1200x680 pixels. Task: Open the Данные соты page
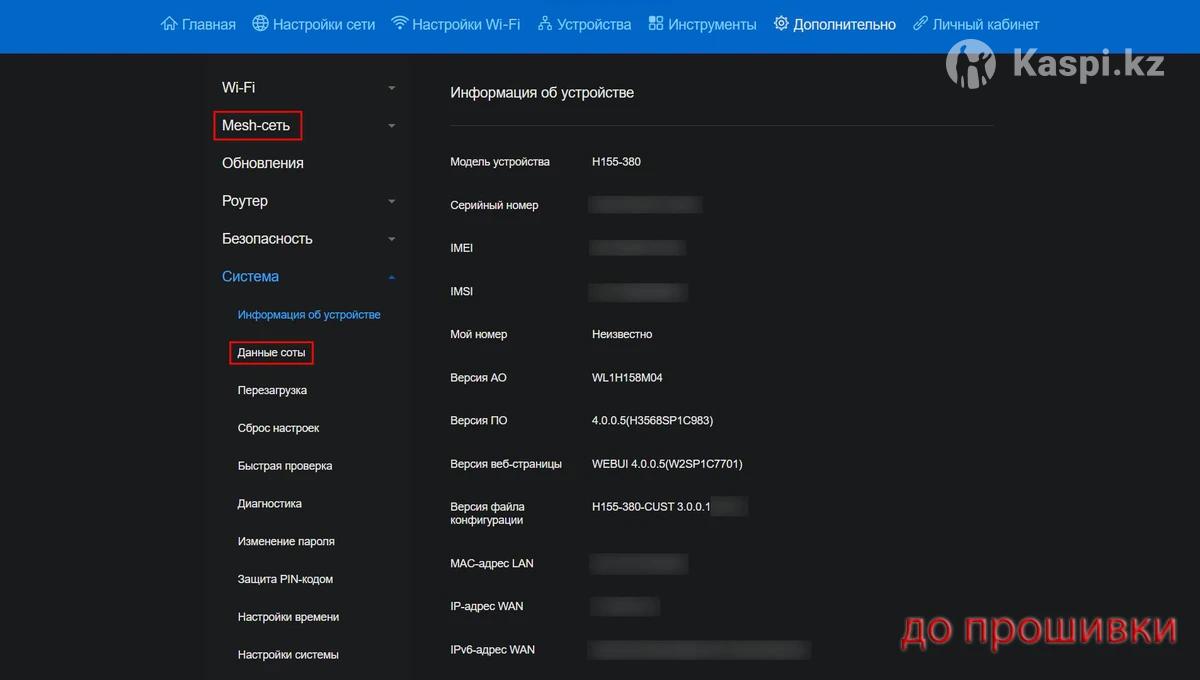tap(271, 353)
